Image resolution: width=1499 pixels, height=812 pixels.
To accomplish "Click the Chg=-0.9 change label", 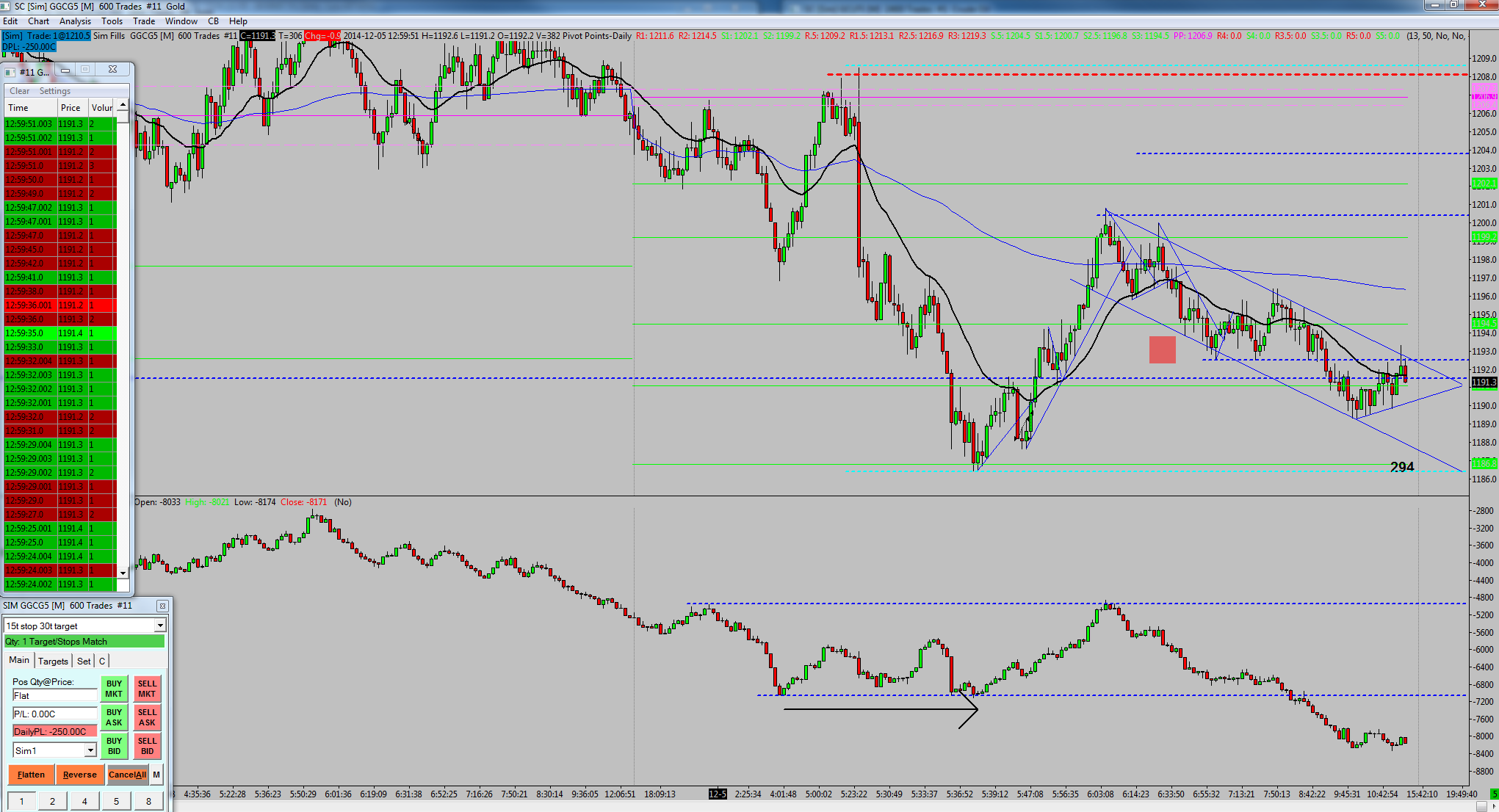I will pyautogui.click(x=322, y=36).
